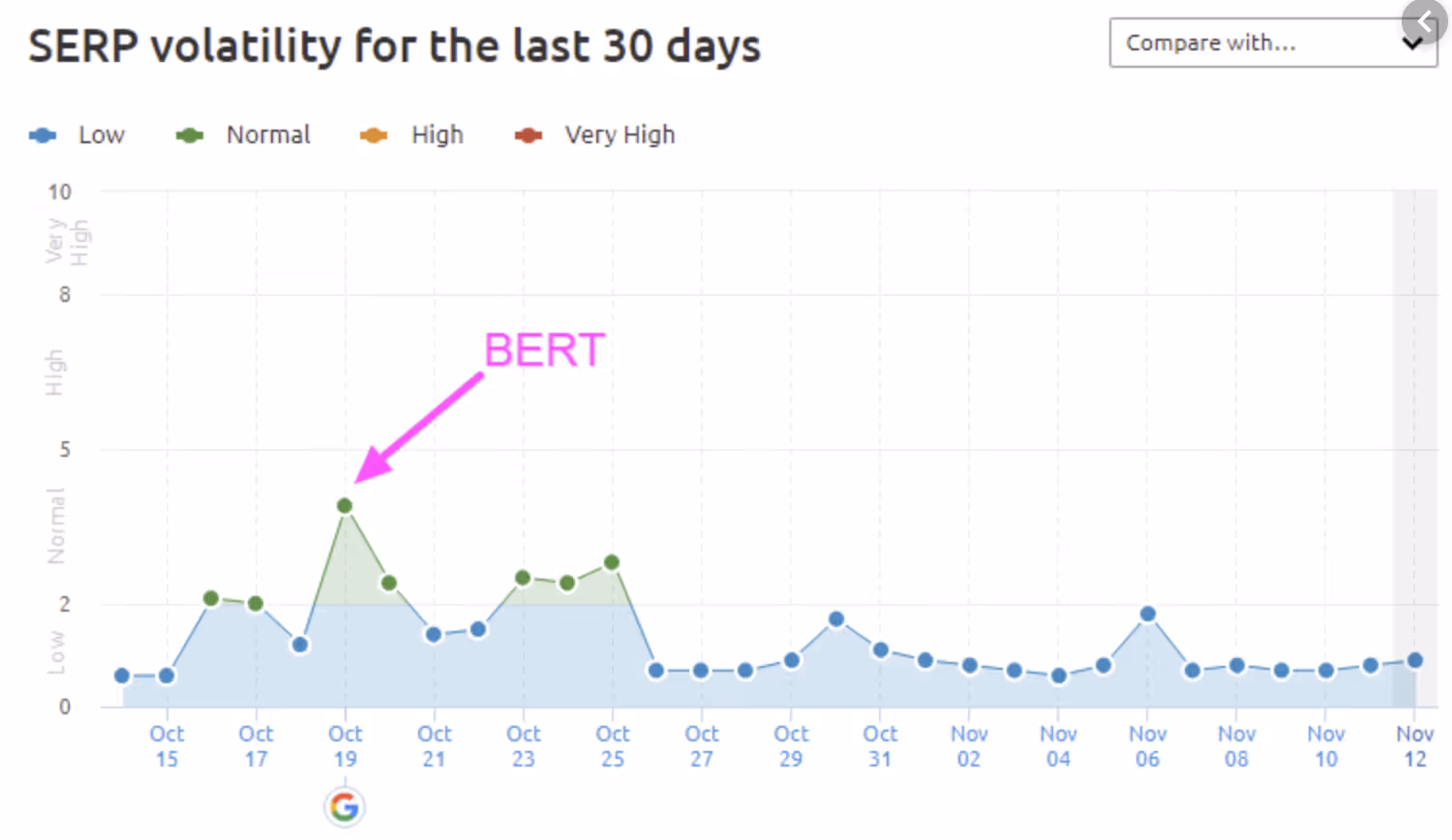Viewport: 1452px width, 840px height.
Task: Click the Google update icon below Oct 19
Action: click(x=345, y=806)
